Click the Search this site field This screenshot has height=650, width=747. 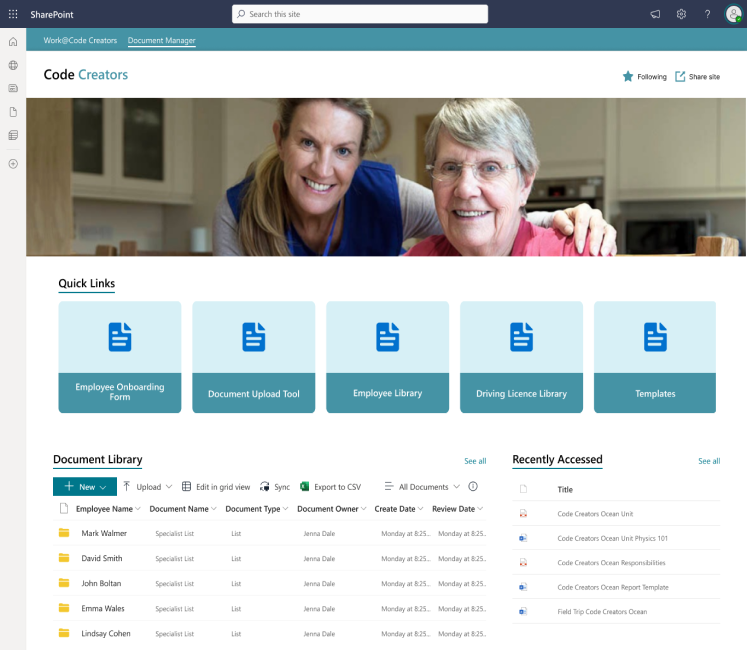pyautogui.click(x=360, y=14)
